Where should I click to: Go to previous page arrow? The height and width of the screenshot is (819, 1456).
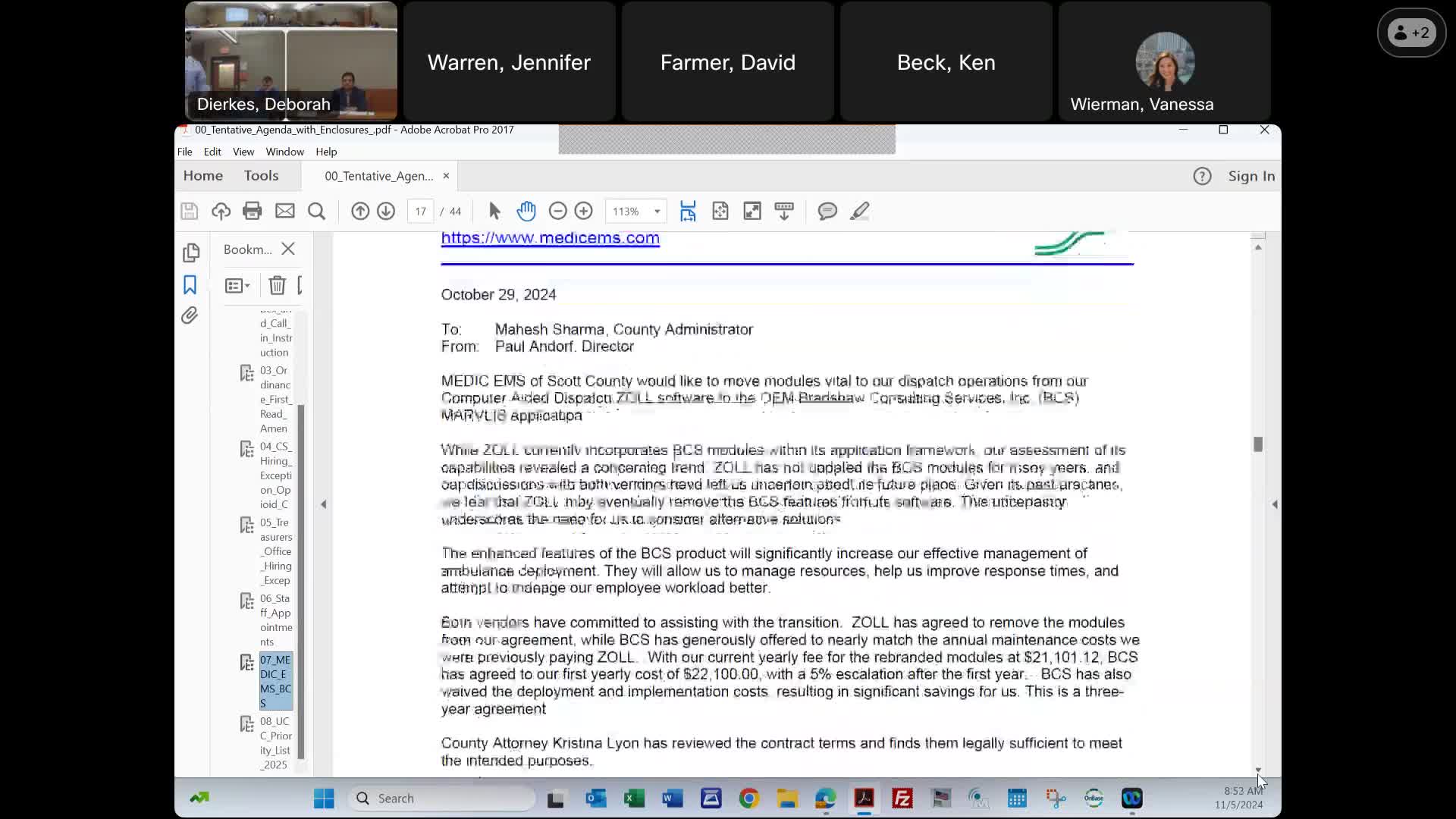360,212
